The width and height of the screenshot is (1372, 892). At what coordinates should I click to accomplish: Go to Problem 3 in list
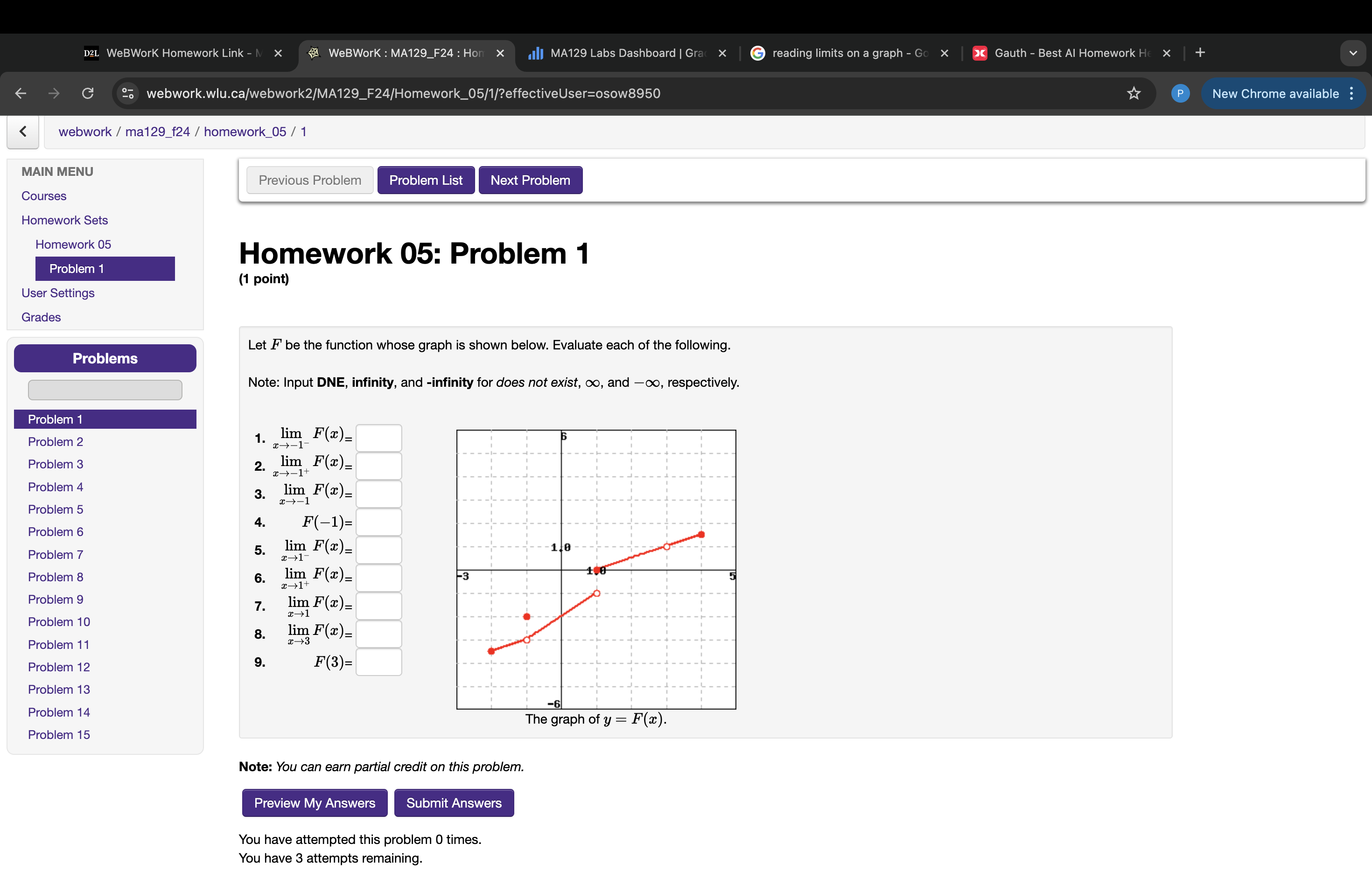click(x=56, y=464)
